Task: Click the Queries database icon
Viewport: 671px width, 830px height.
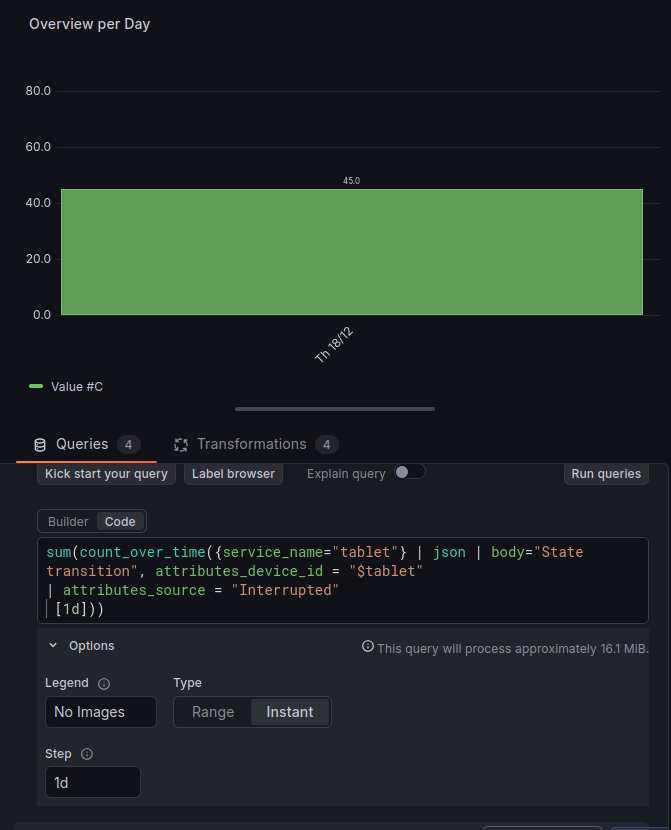Action: pyautogui.click(x=40, y=445)
